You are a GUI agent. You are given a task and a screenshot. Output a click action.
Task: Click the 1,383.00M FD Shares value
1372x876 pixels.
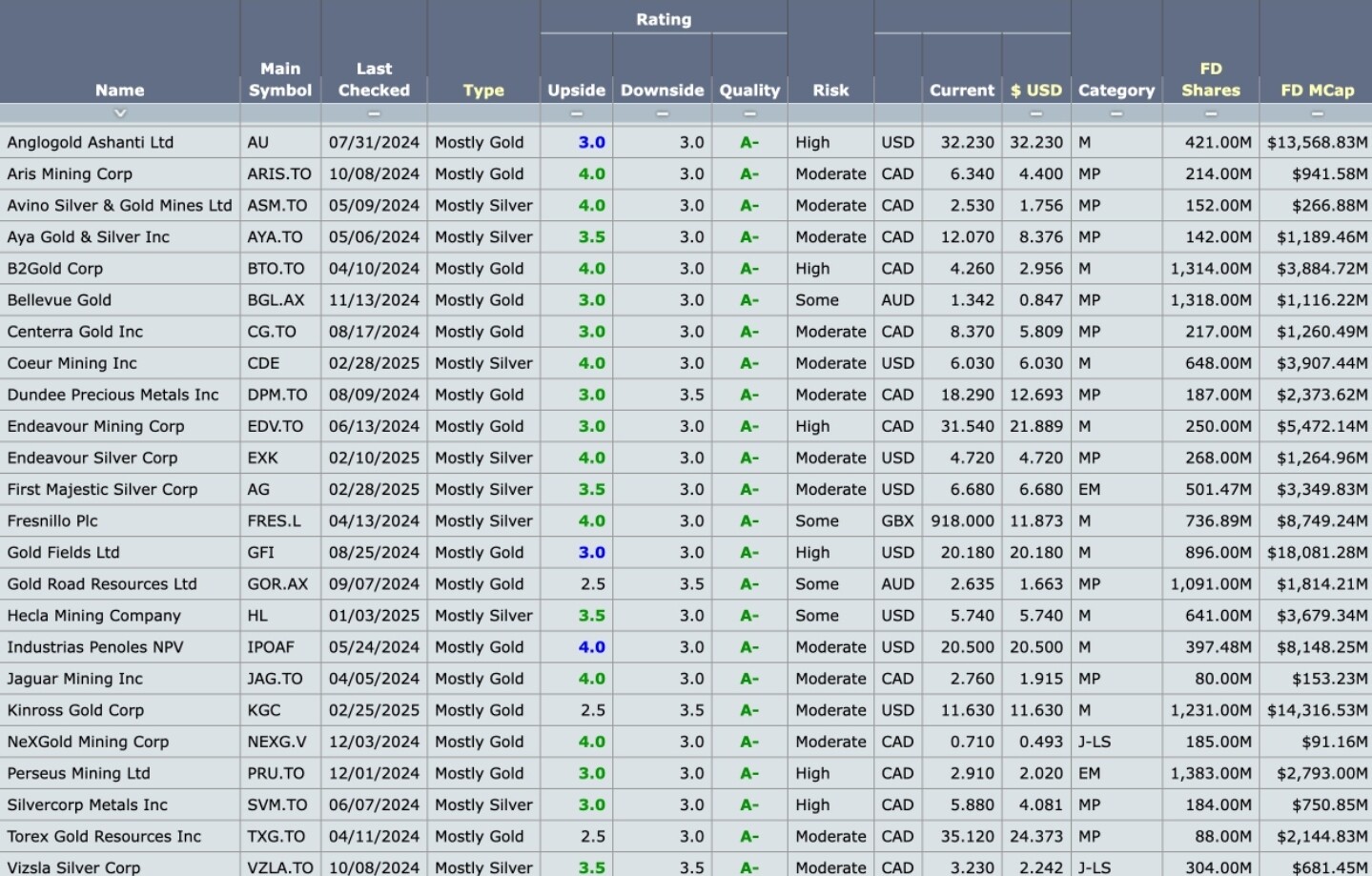click(1211, 773)
